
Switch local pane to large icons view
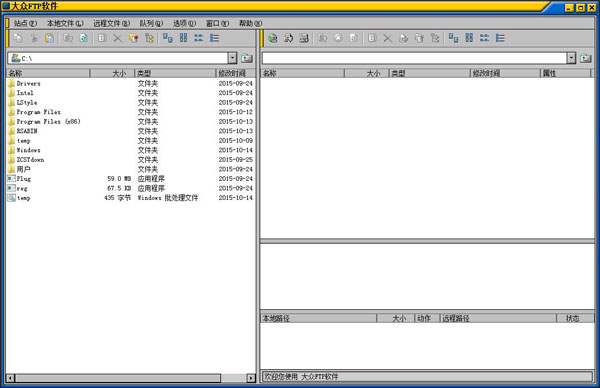[x=168, y=38]
